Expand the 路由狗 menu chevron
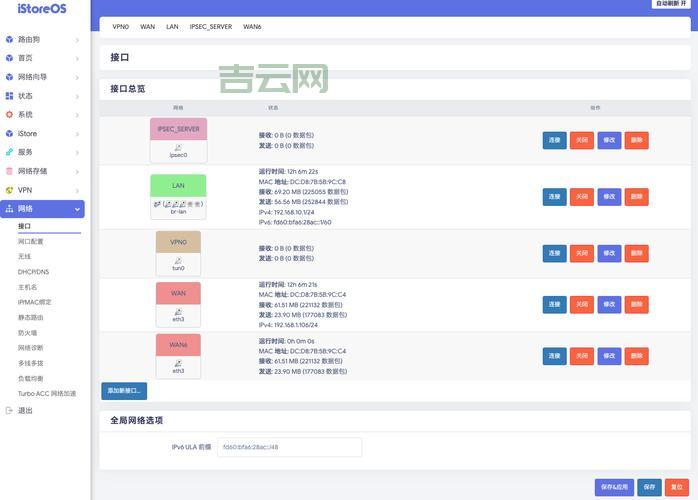698x500 pixels. (x=77, y=40)
